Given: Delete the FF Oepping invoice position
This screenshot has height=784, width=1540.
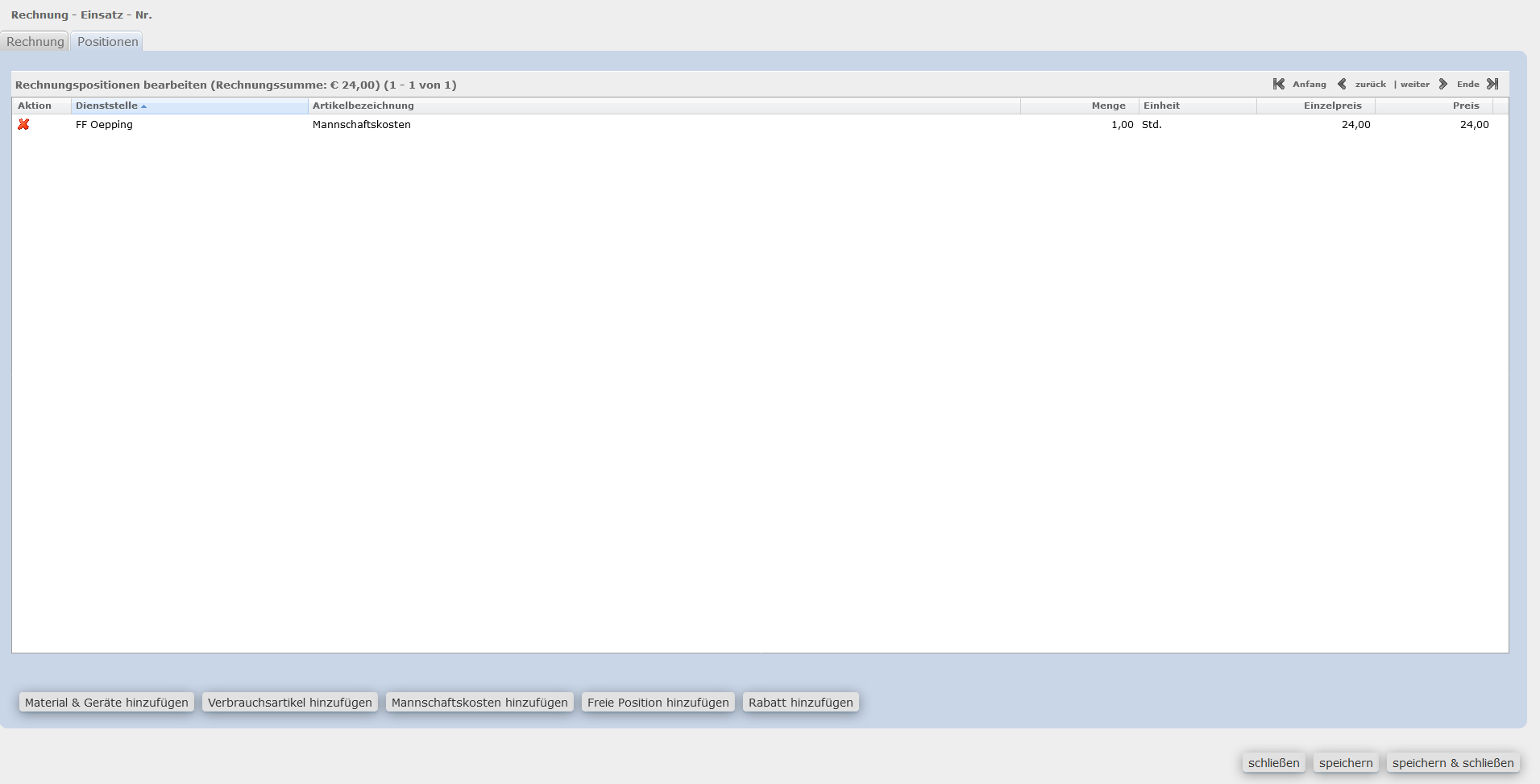Looking at the screenshot, I should point(23,124).
